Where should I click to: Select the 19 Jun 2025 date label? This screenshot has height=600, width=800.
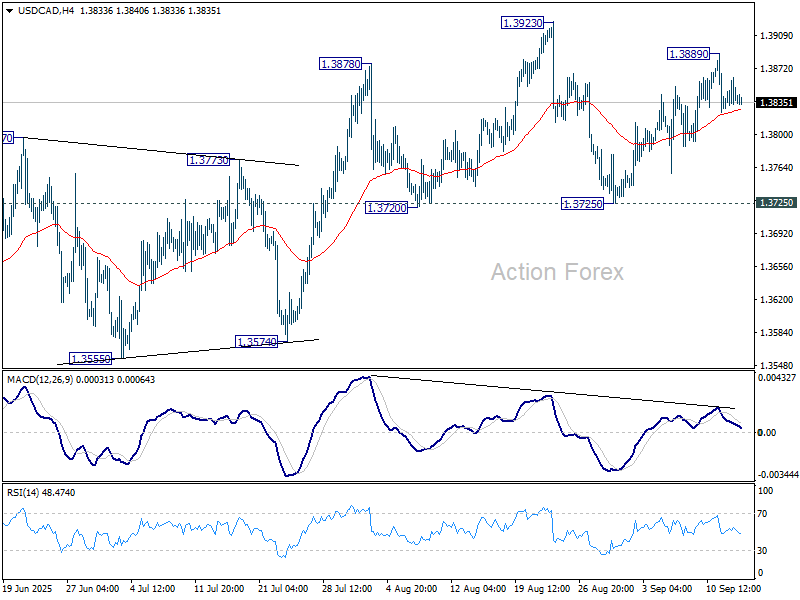pyautogui.click(x=27, y=589)
